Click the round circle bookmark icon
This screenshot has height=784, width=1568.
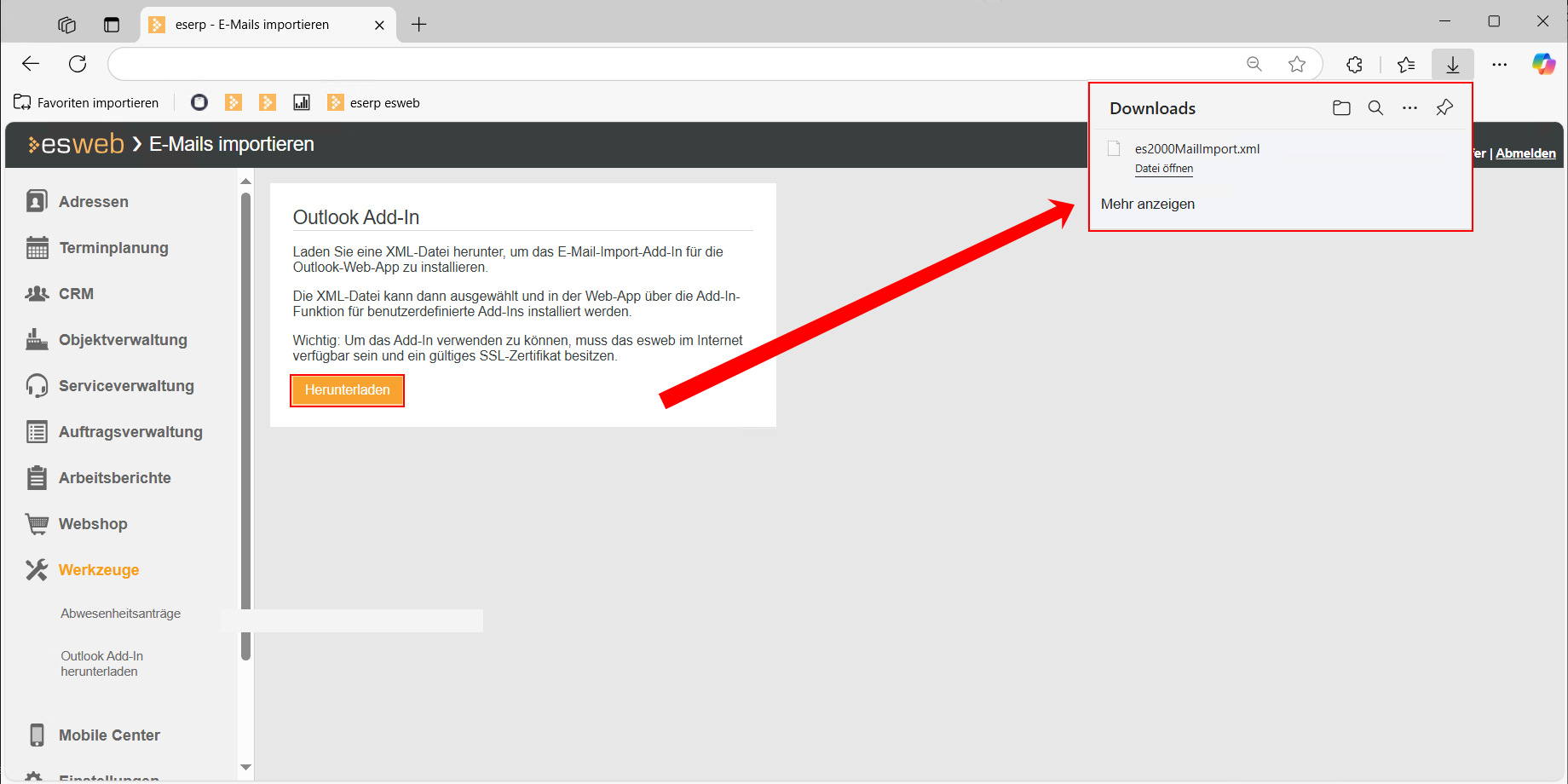pos(199,102)
